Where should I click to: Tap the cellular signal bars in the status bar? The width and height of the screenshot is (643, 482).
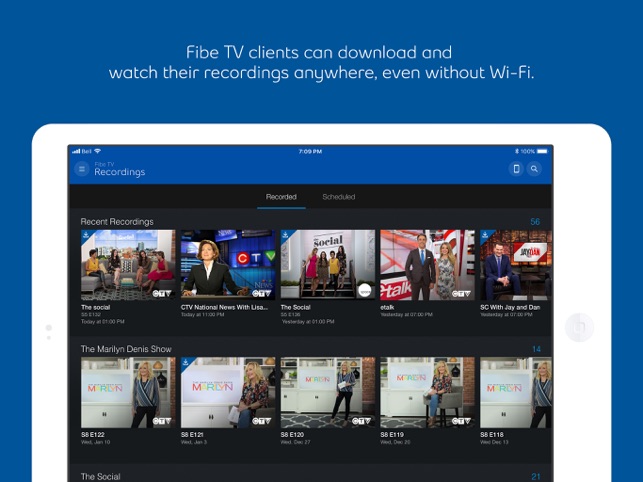point(76,151)
